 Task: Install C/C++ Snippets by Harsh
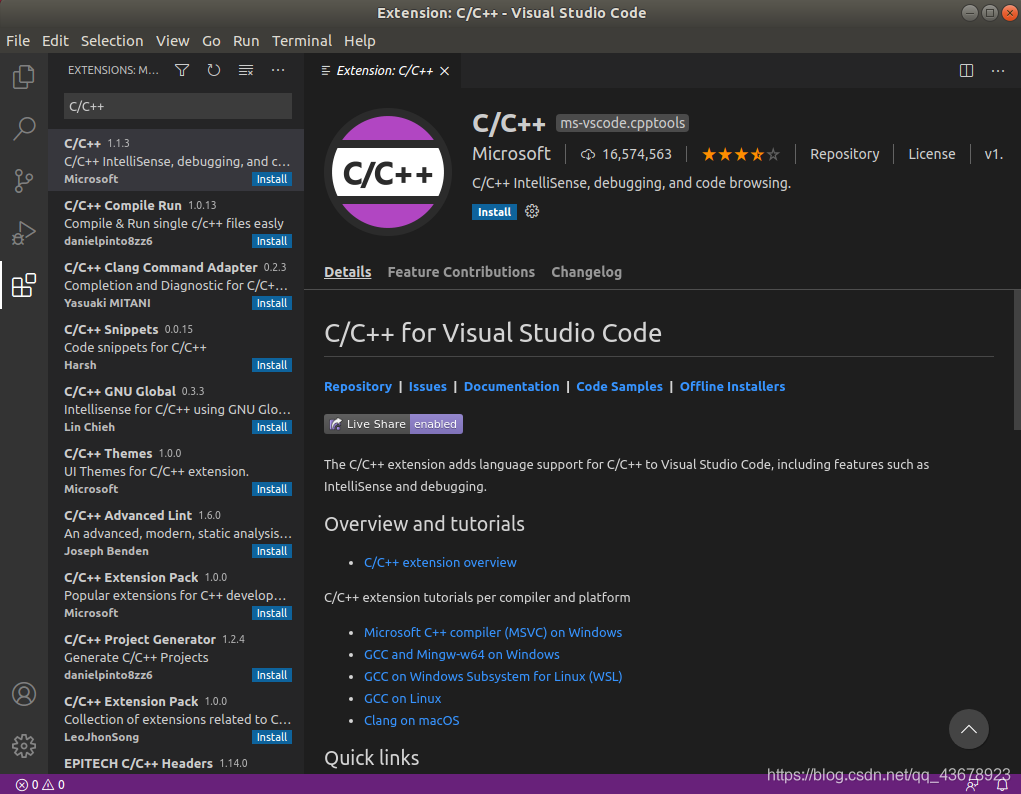point(272,365)
